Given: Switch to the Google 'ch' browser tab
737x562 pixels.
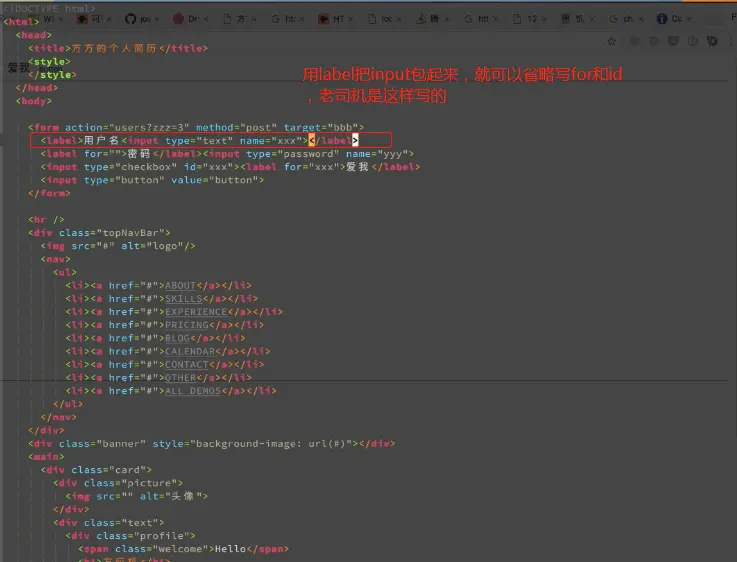Looking at the screenshot, I should 626,19.
